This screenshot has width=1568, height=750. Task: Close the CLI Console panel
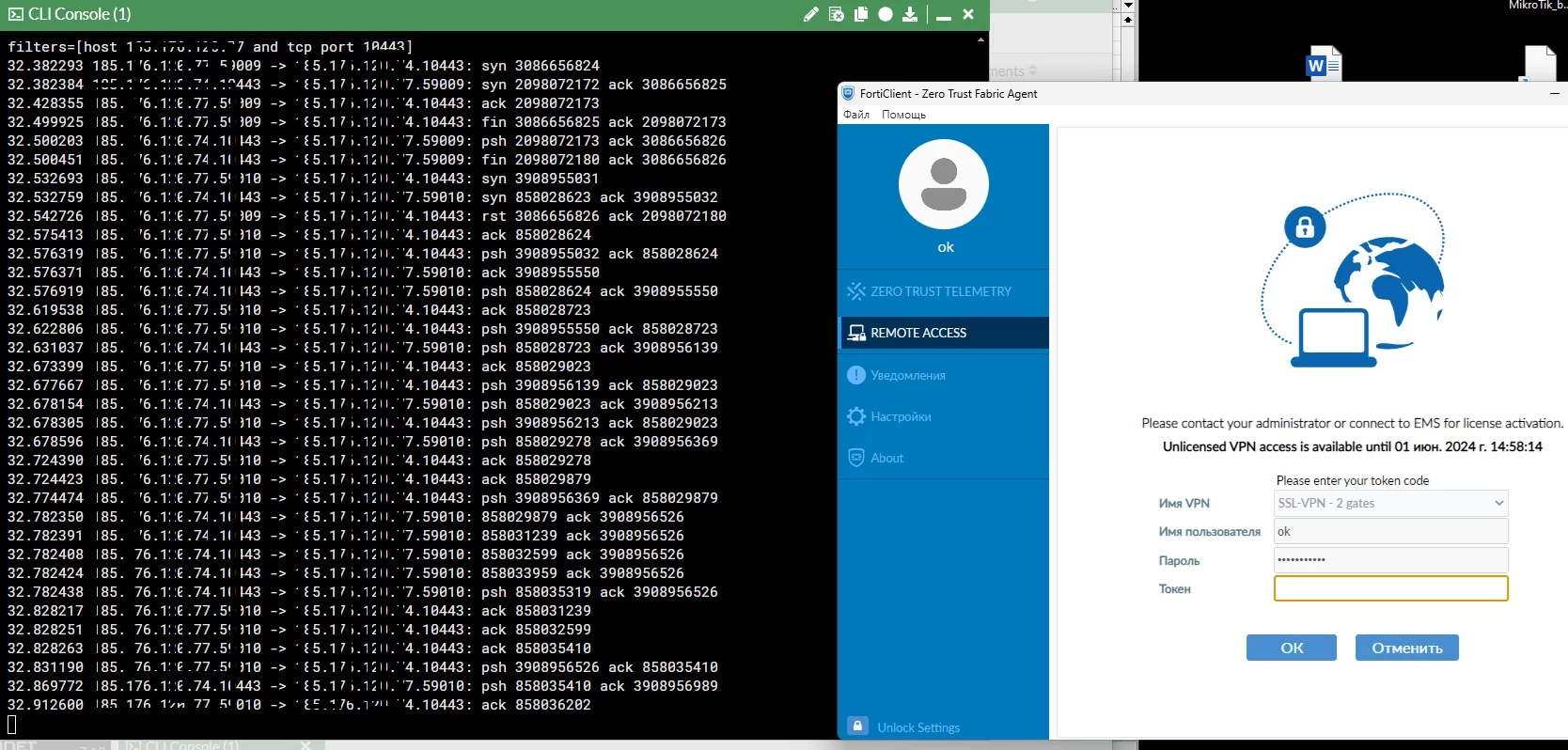[x=968, y=14]
